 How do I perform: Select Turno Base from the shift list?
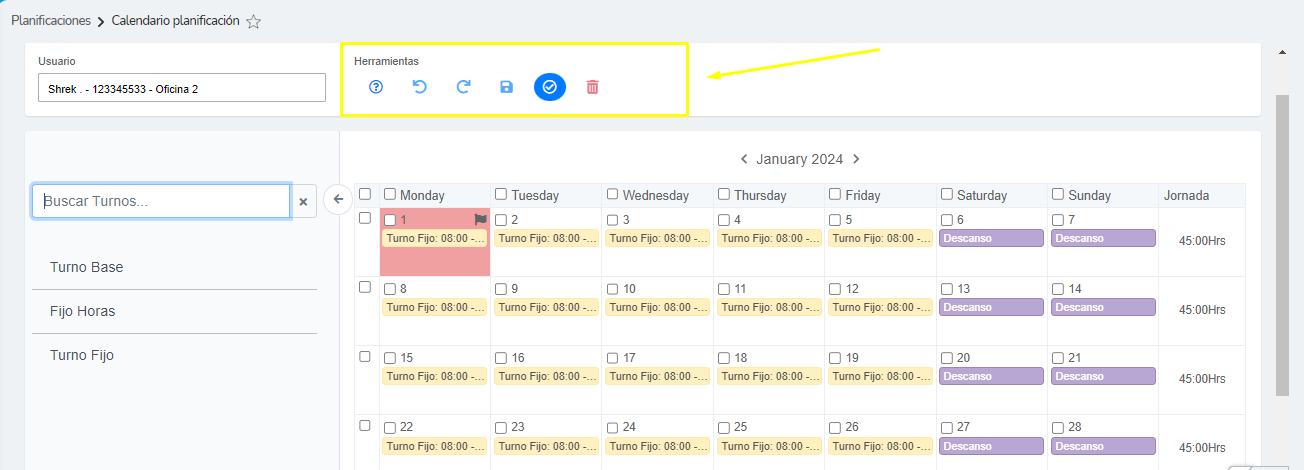pyautogui.click(x=87, y=268)
